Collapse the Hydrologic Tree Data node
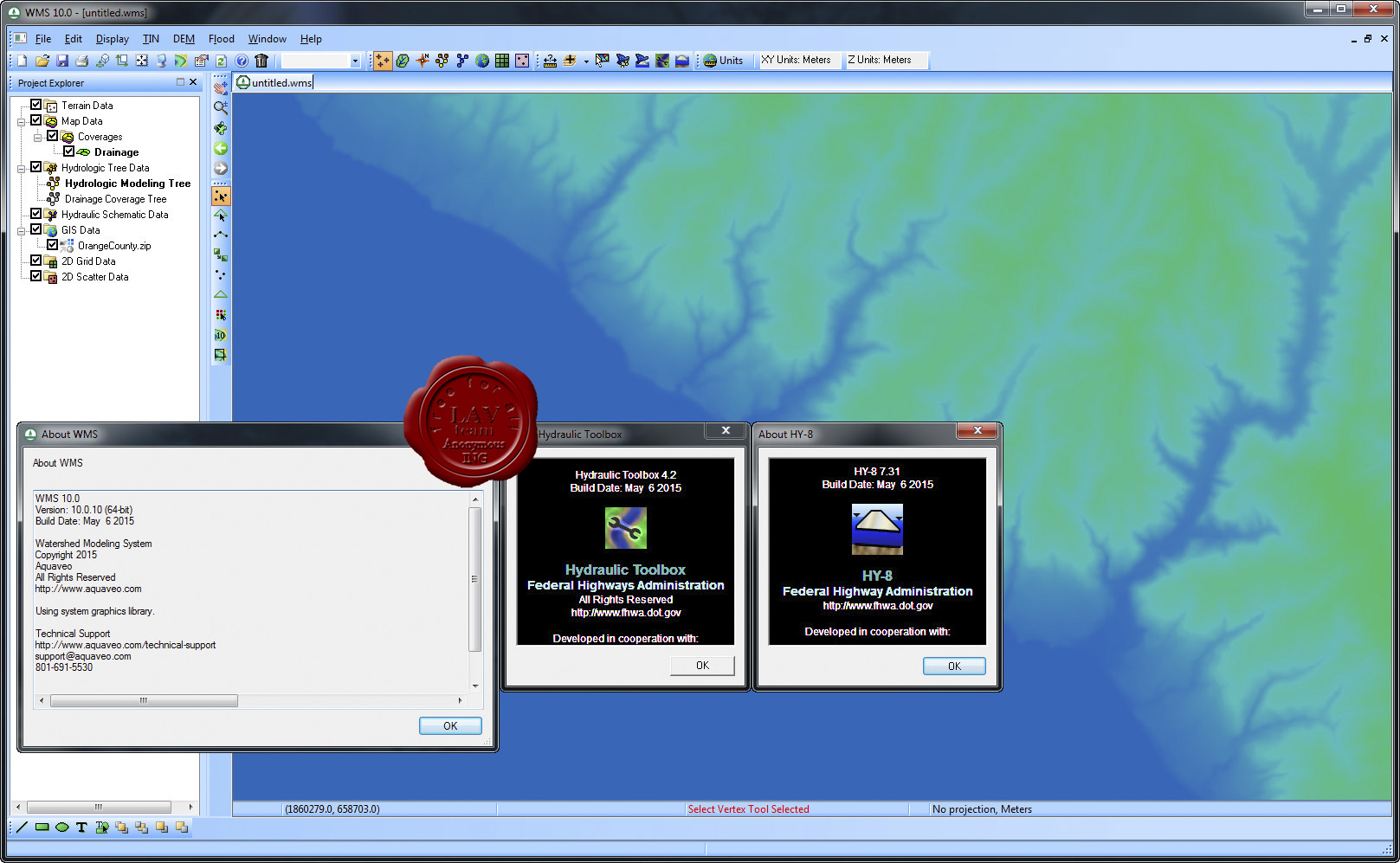Viewport: 1400px width, 863px height. tap(21, 169)
